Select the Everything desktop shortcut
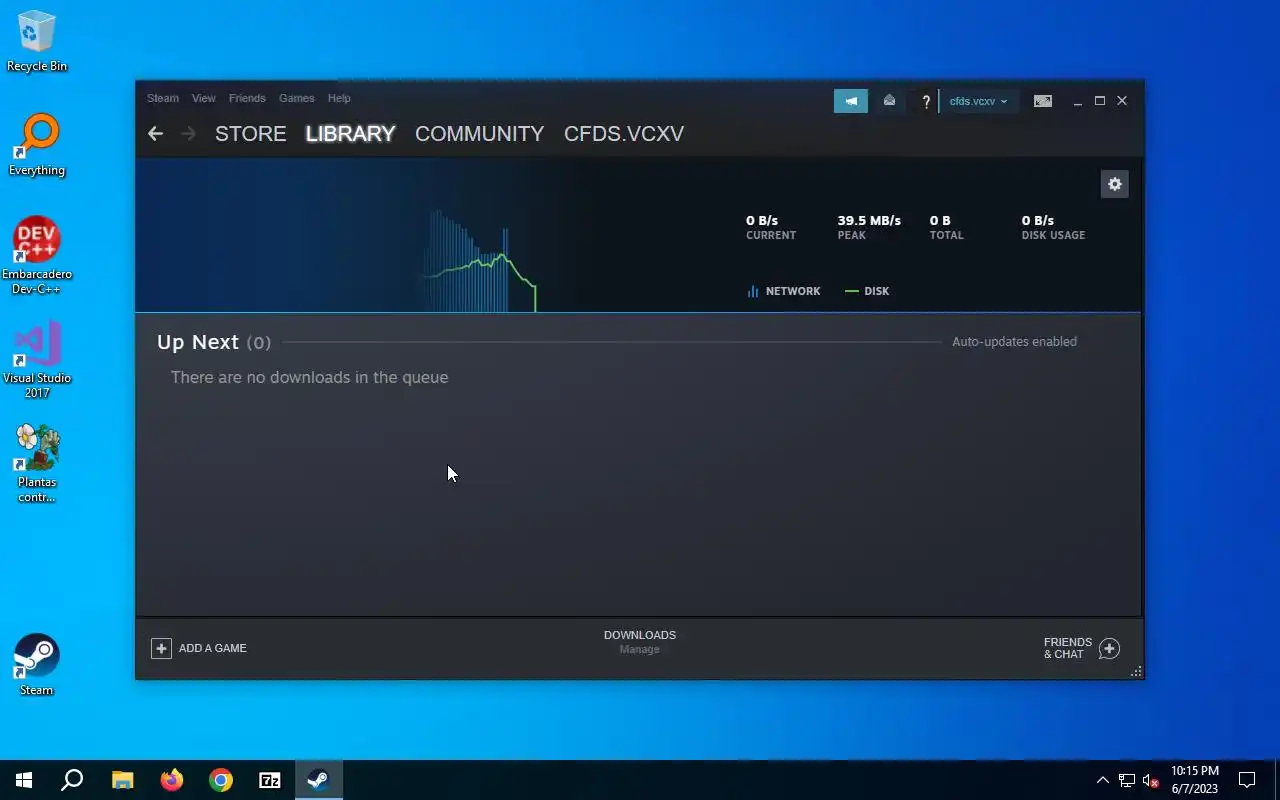 [37, 146]
